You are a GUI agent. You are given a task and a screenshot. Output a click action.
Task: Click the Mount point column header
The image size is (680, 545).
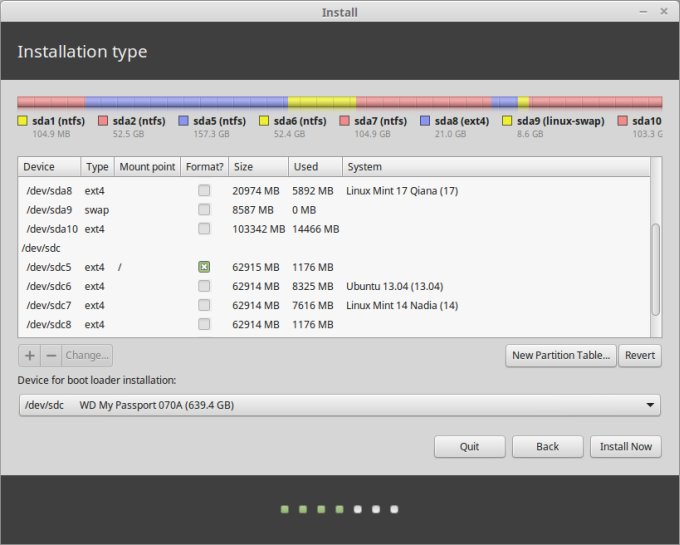(147, 167)
